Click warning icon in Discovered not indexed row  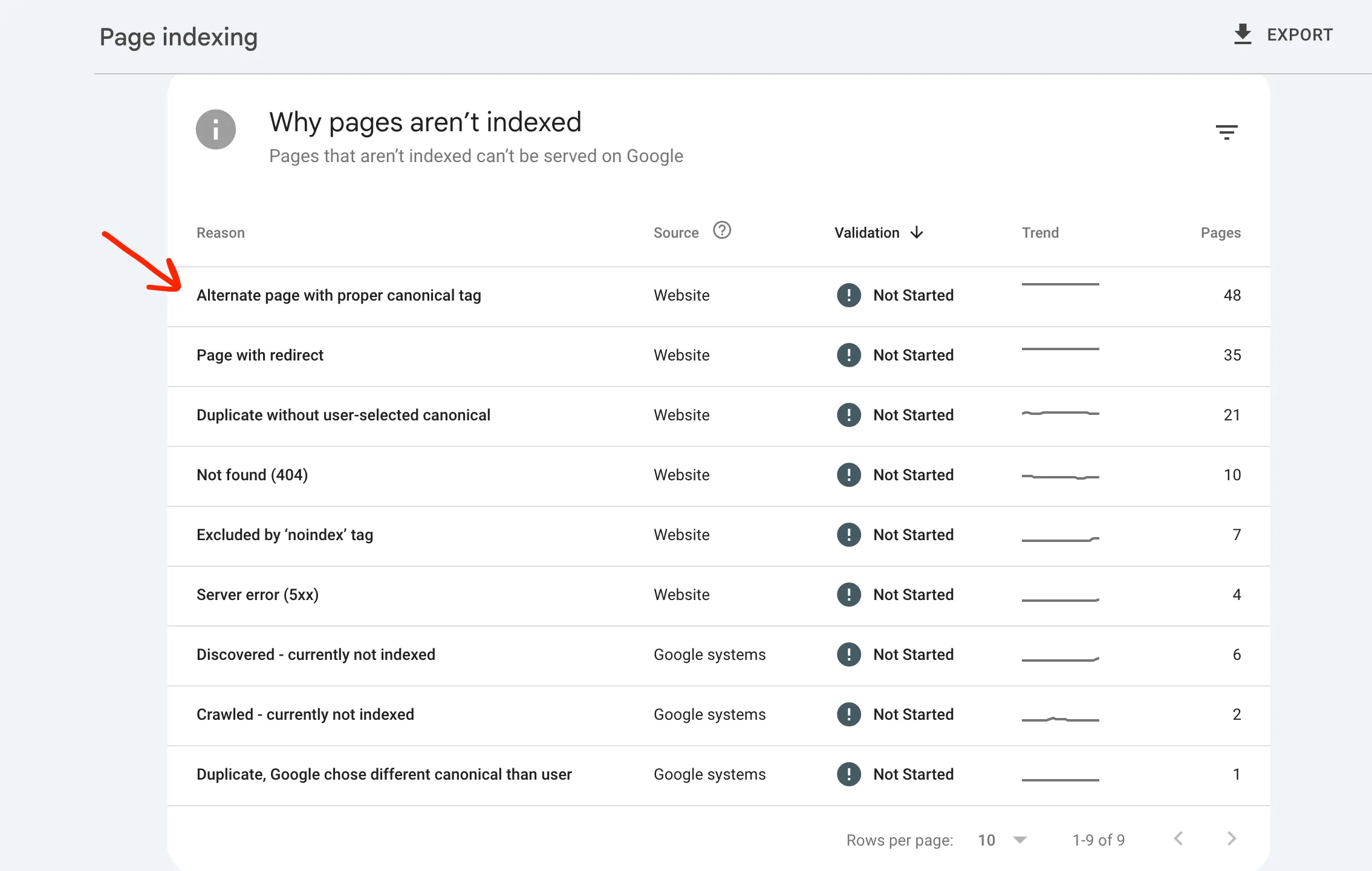point(849,654)
